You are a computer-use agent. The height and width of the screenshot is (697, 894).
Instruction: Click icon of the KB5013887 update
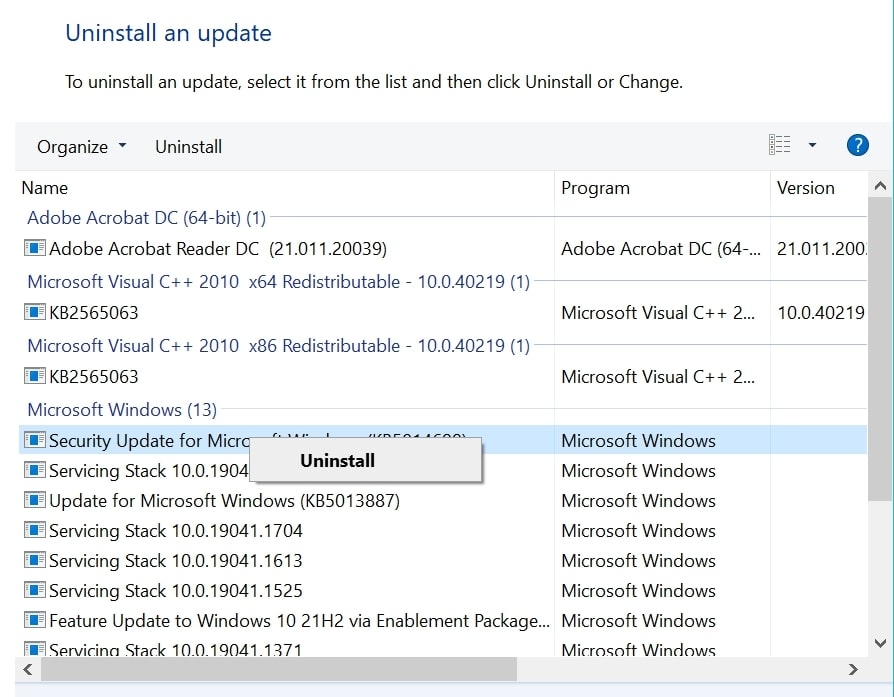34,500
